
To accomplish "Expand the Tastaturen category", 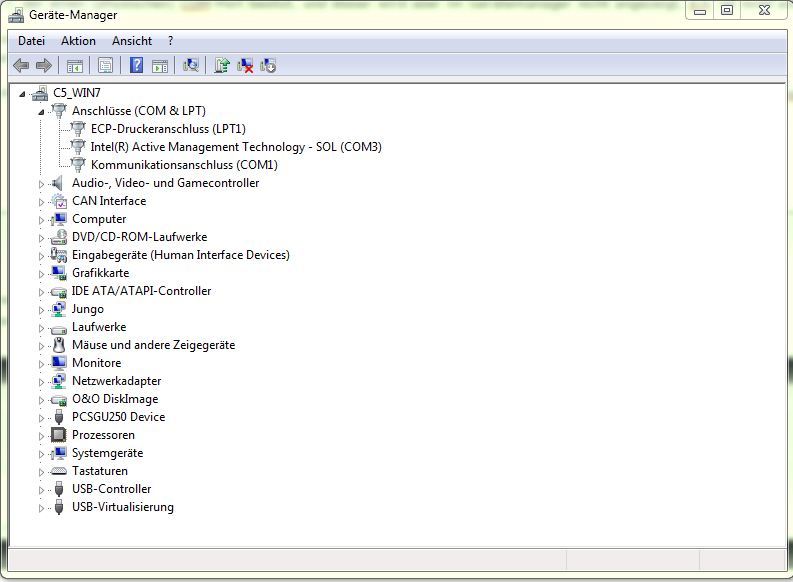I will 41,472.
